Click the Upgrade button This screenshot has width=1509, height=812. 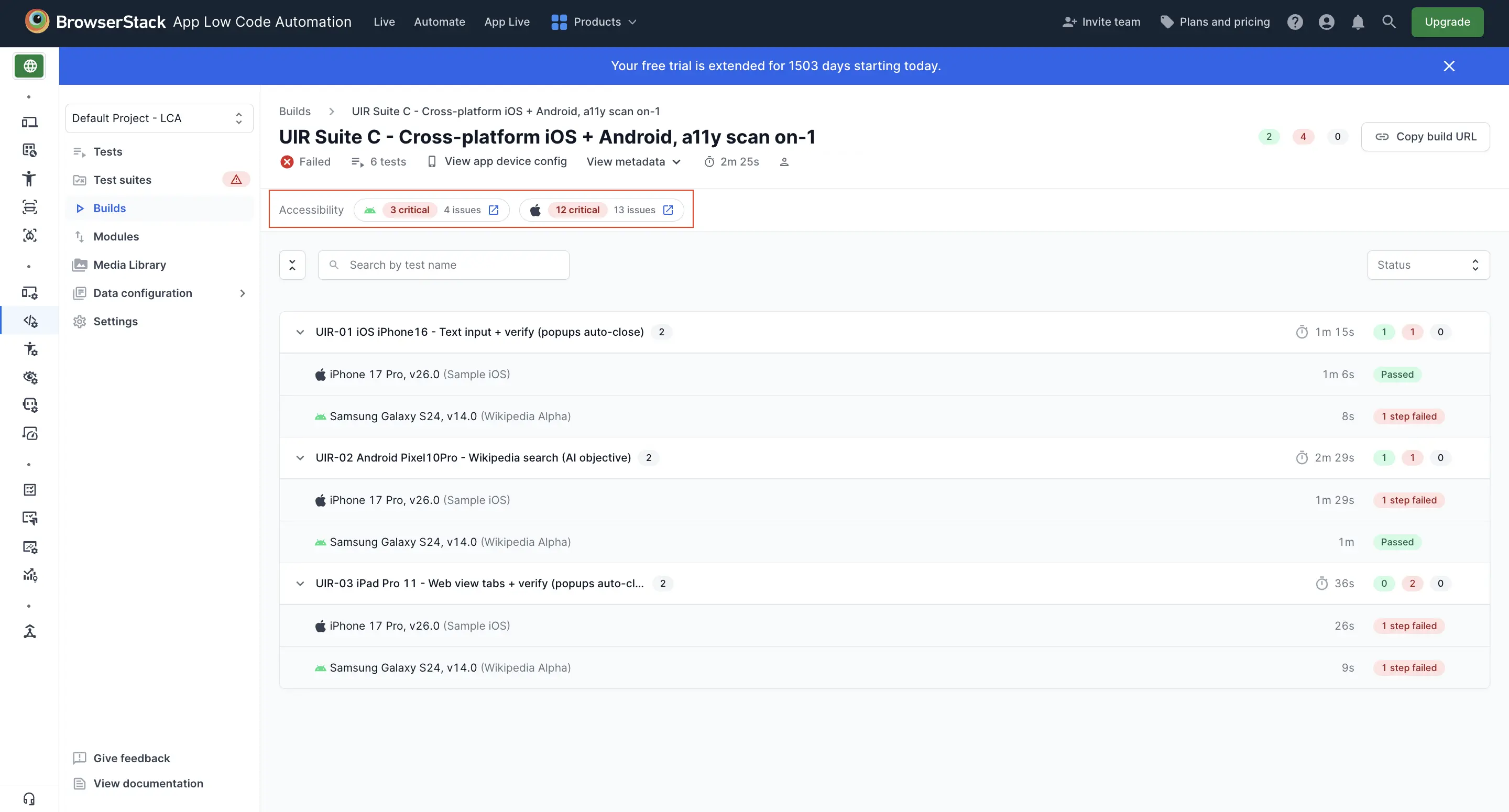click(x=1447, y=21)
